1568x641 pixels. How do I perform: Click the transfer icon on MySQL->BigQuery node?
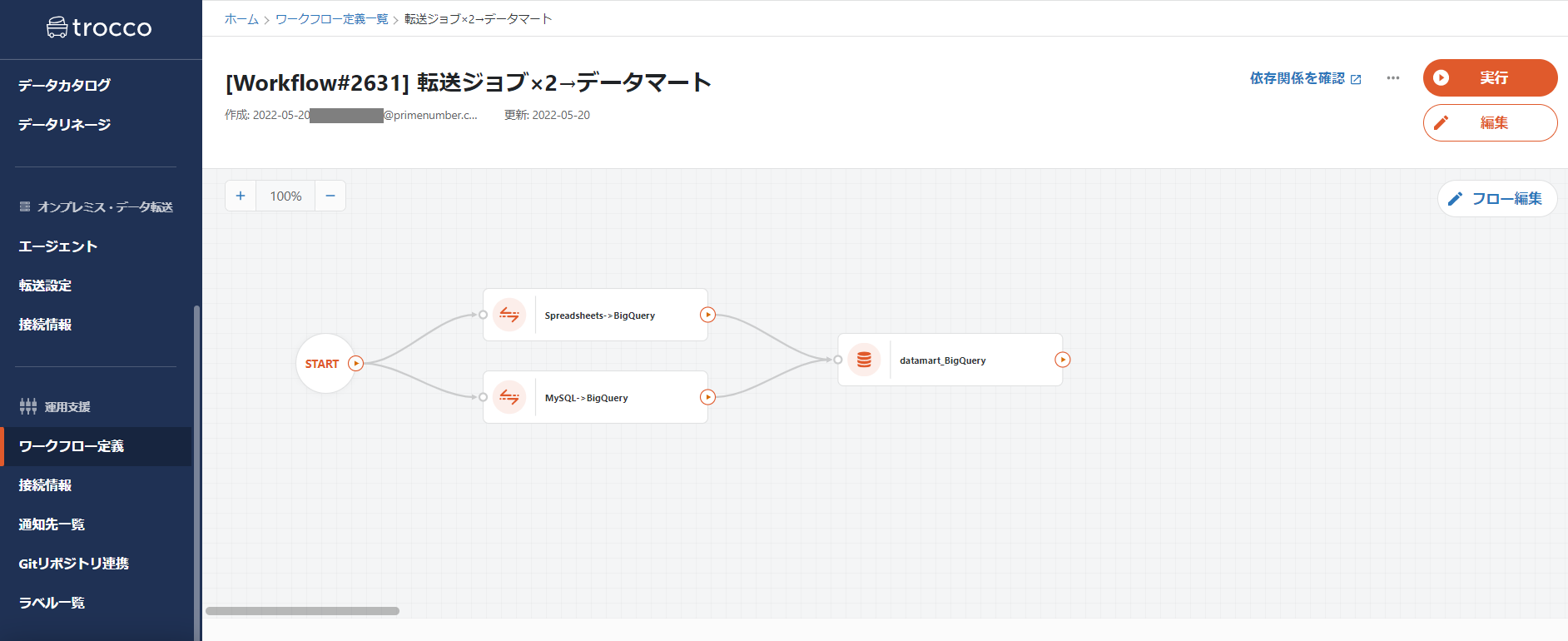[509, 397]
